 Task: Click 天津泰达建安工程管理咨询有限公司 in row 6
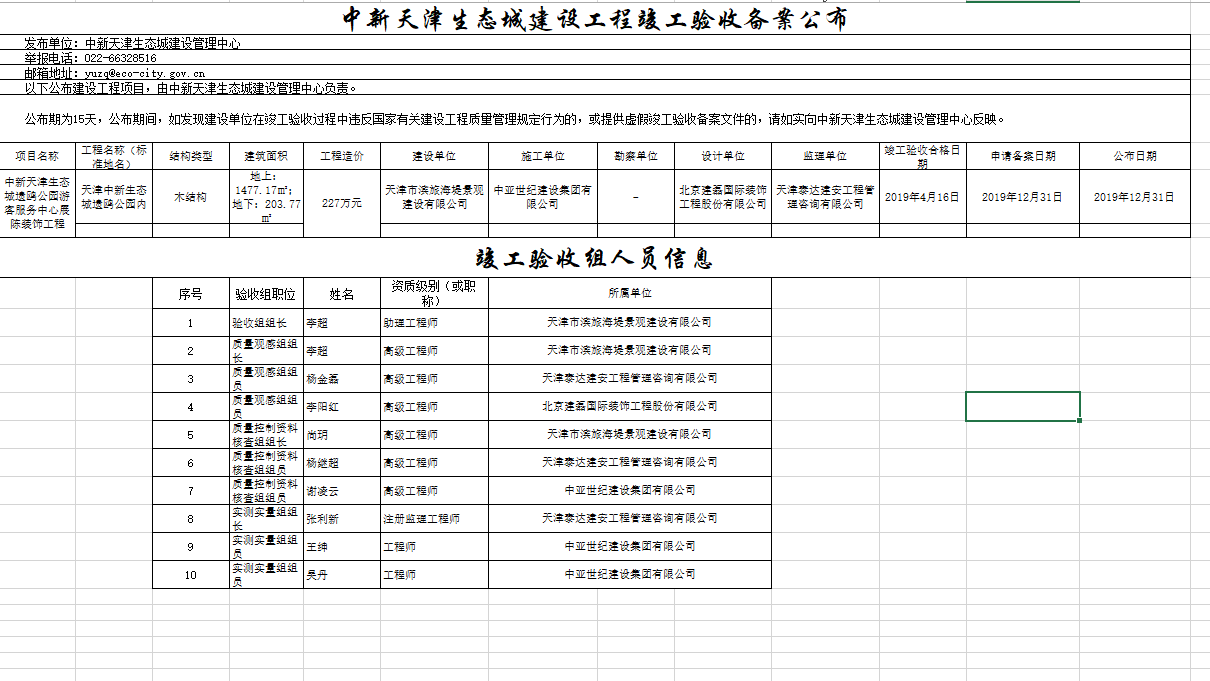coord(630,463)
